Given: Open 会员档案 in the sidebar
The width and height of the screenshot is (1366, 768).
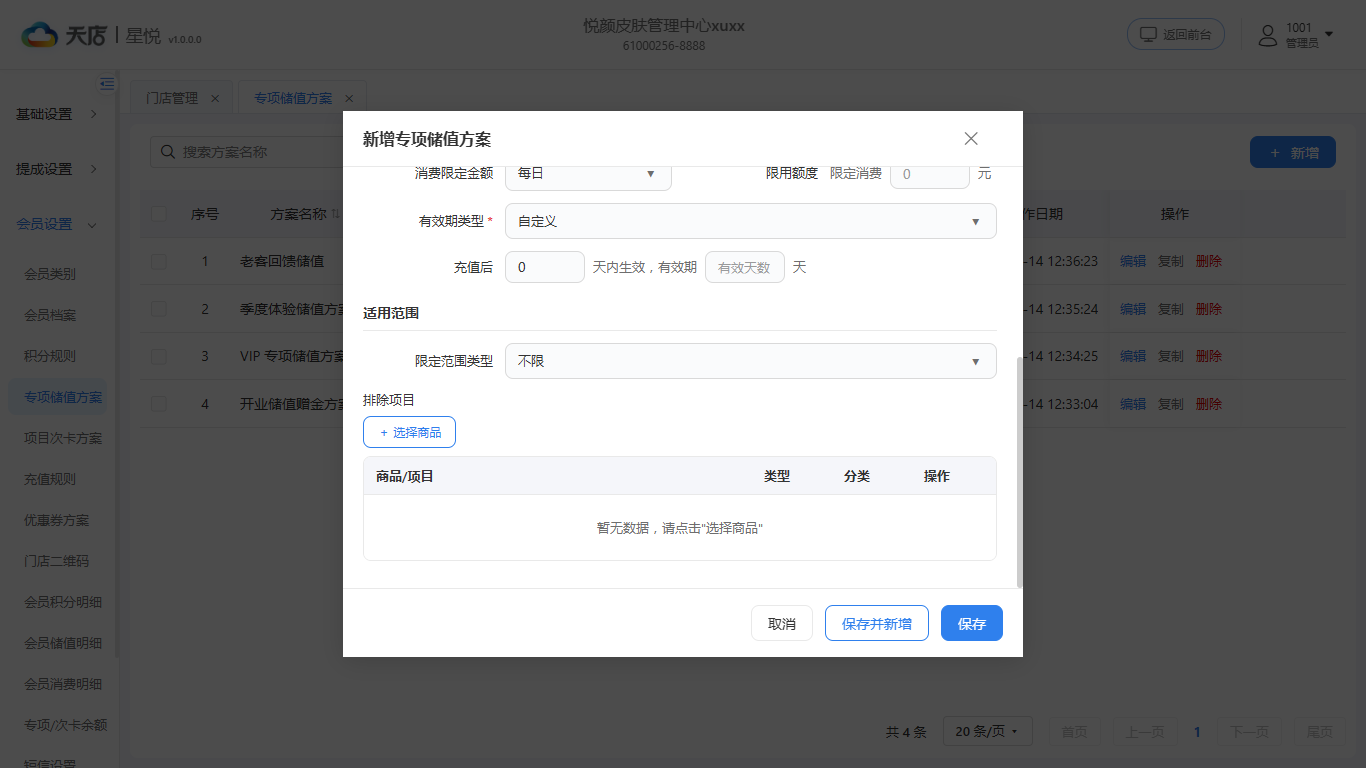Looking at the screenshot, I should point(50,315).
